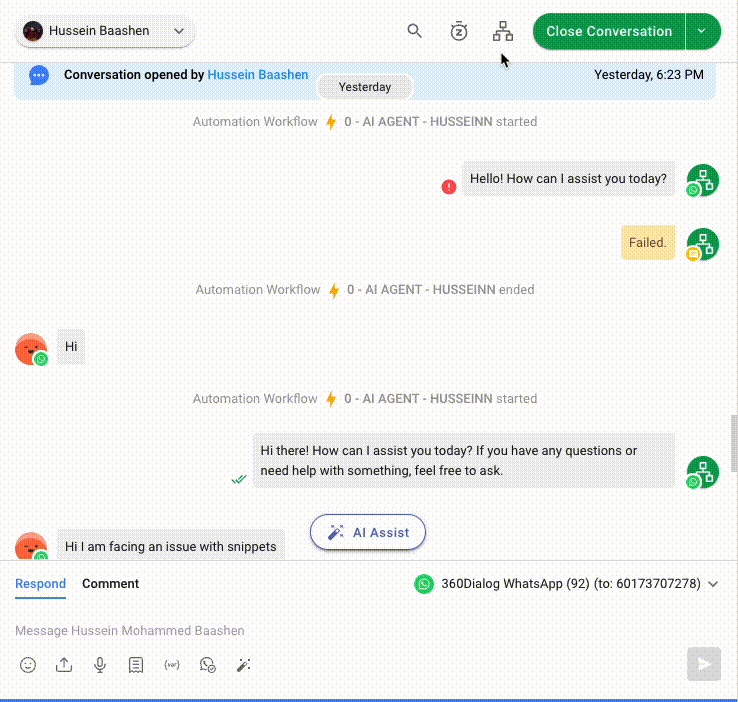This screenshot has height=702, width=738.
Task: Click the upload attachment icon
Action: tap(64, 664)
